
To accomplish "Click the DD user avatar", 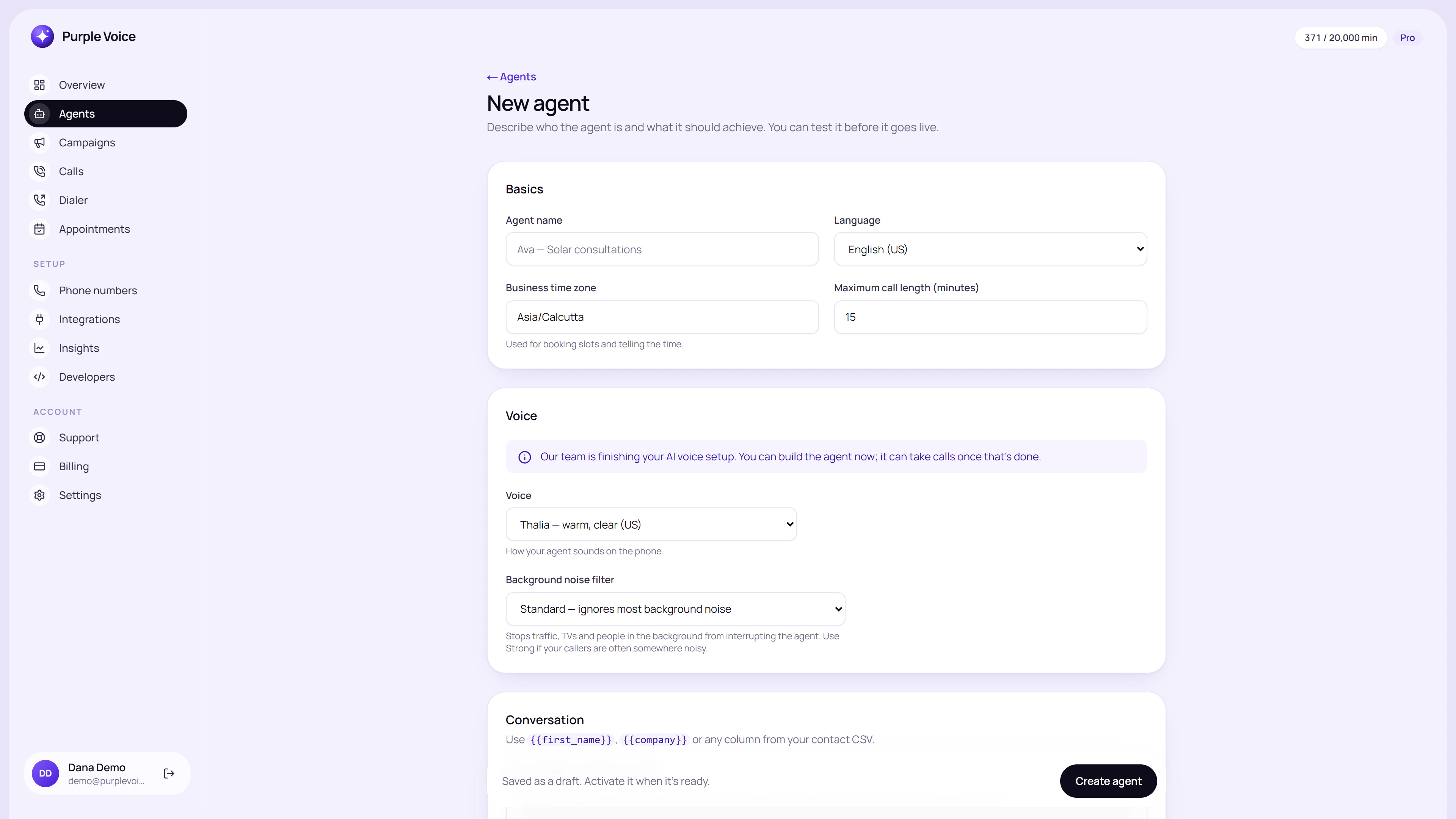I will coord(45,773).
